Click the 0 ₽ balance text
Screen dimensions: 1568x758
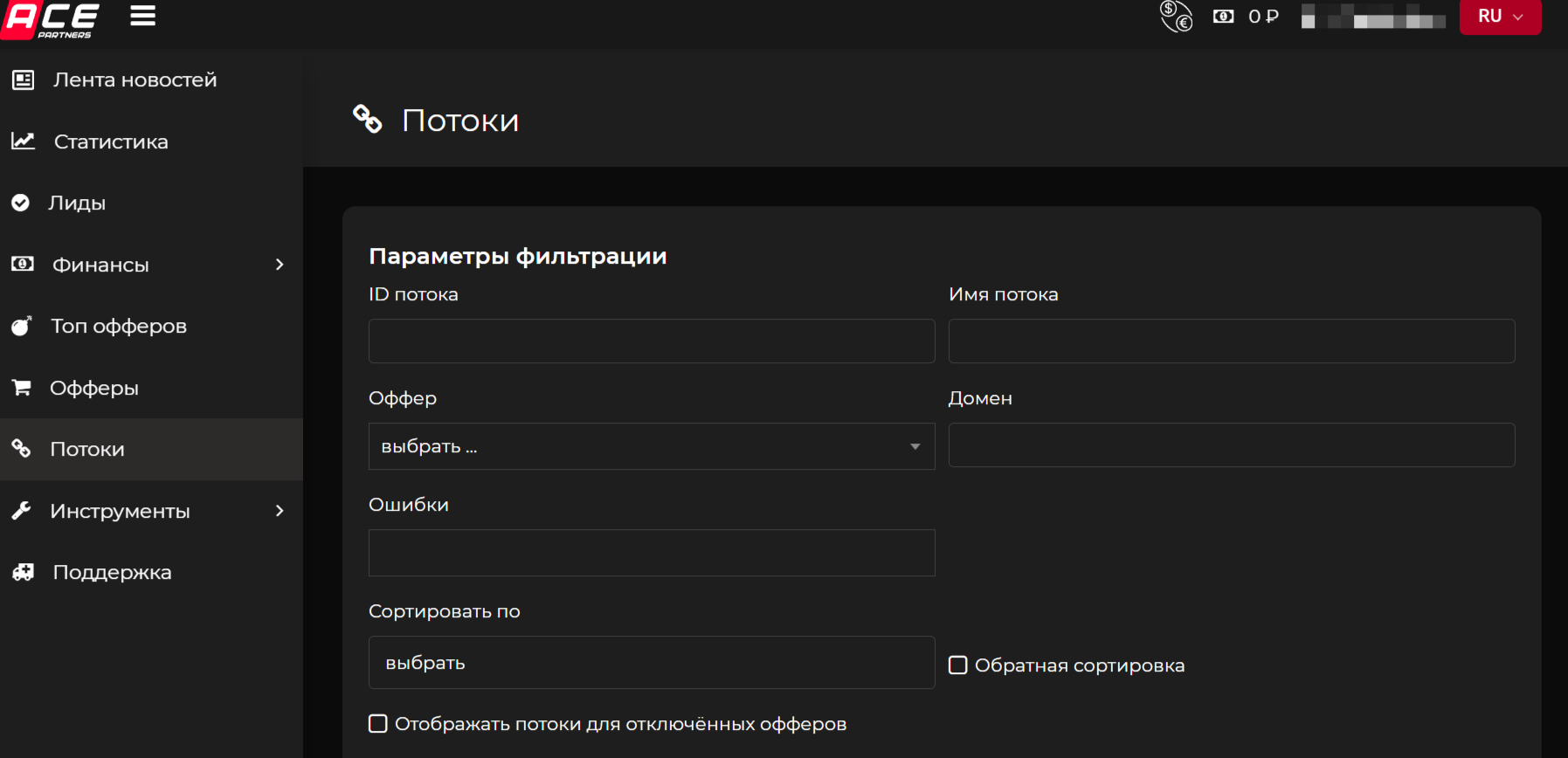[x=1263, y=16]
